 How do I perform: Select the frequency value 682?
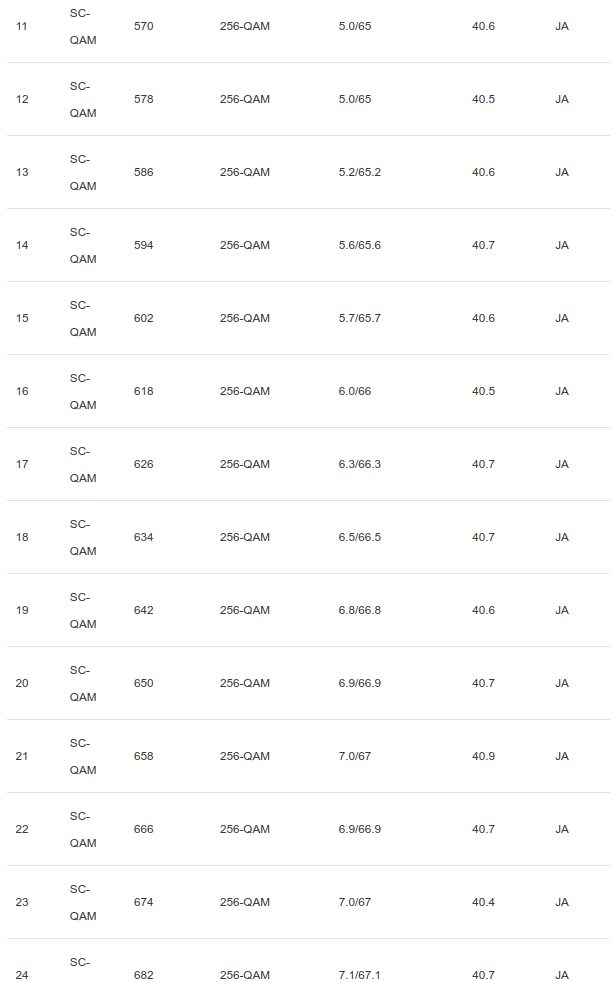(144, 975)
